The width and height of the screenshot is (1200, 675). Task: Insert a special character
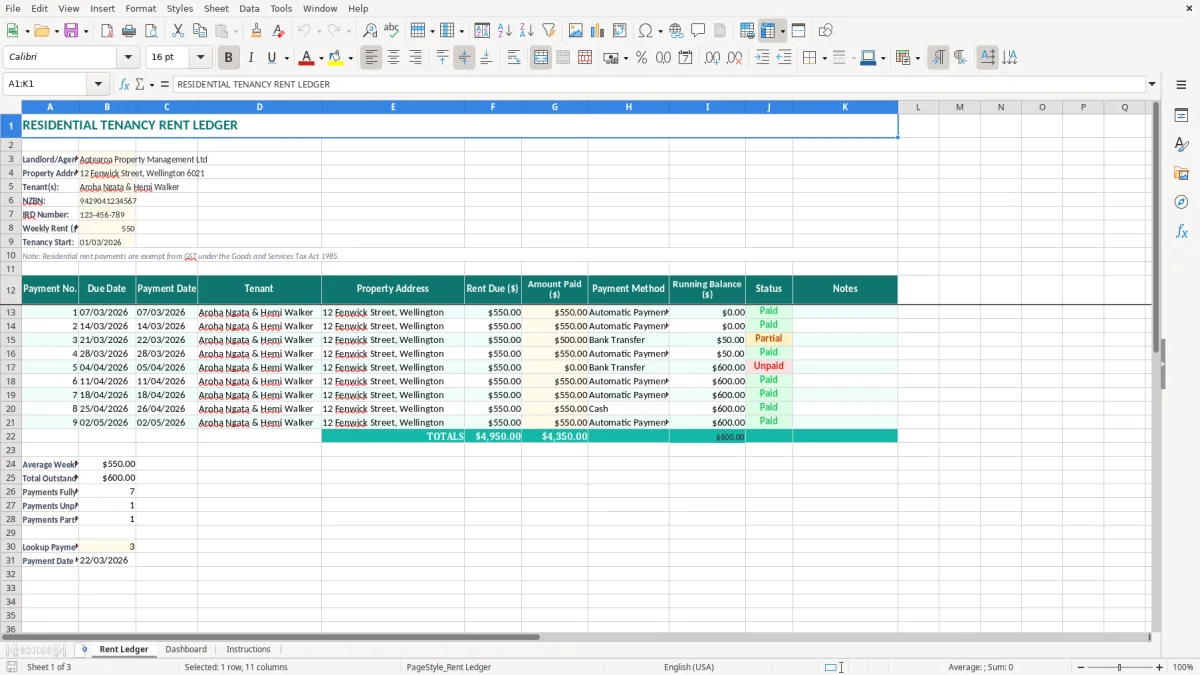[x=645, y=31]
